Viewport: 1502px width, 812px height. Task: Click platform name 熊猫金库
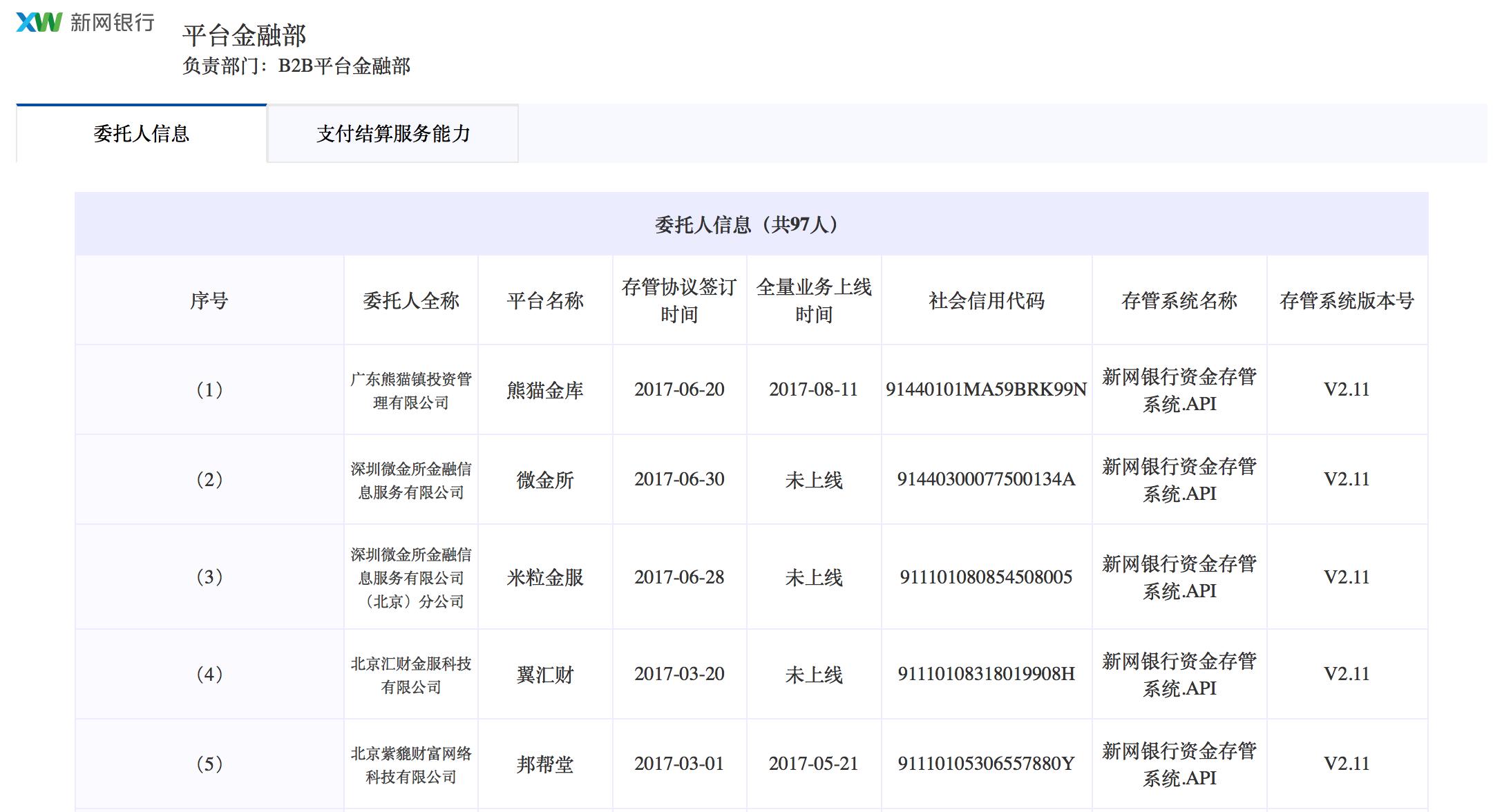tap(545, 391)
